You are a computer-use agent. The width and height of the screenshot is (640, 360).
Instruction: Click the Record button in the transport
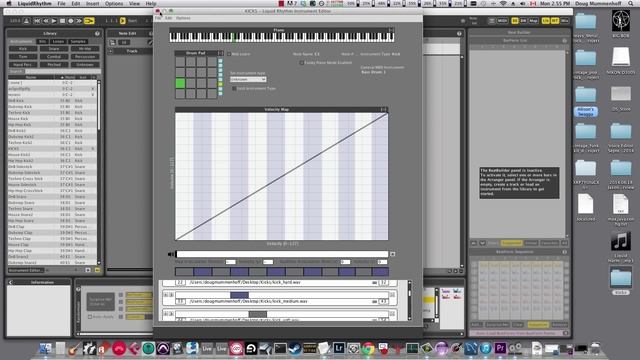tap(71, 21)
